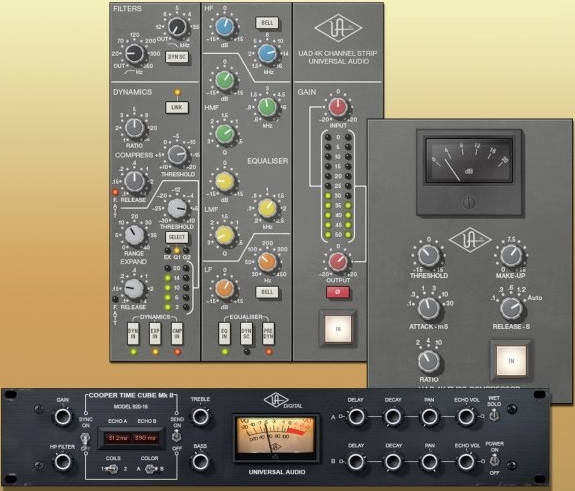Toggle the HF BELL button
Viewport: 575px width, 491px height.
coord(267,22)
